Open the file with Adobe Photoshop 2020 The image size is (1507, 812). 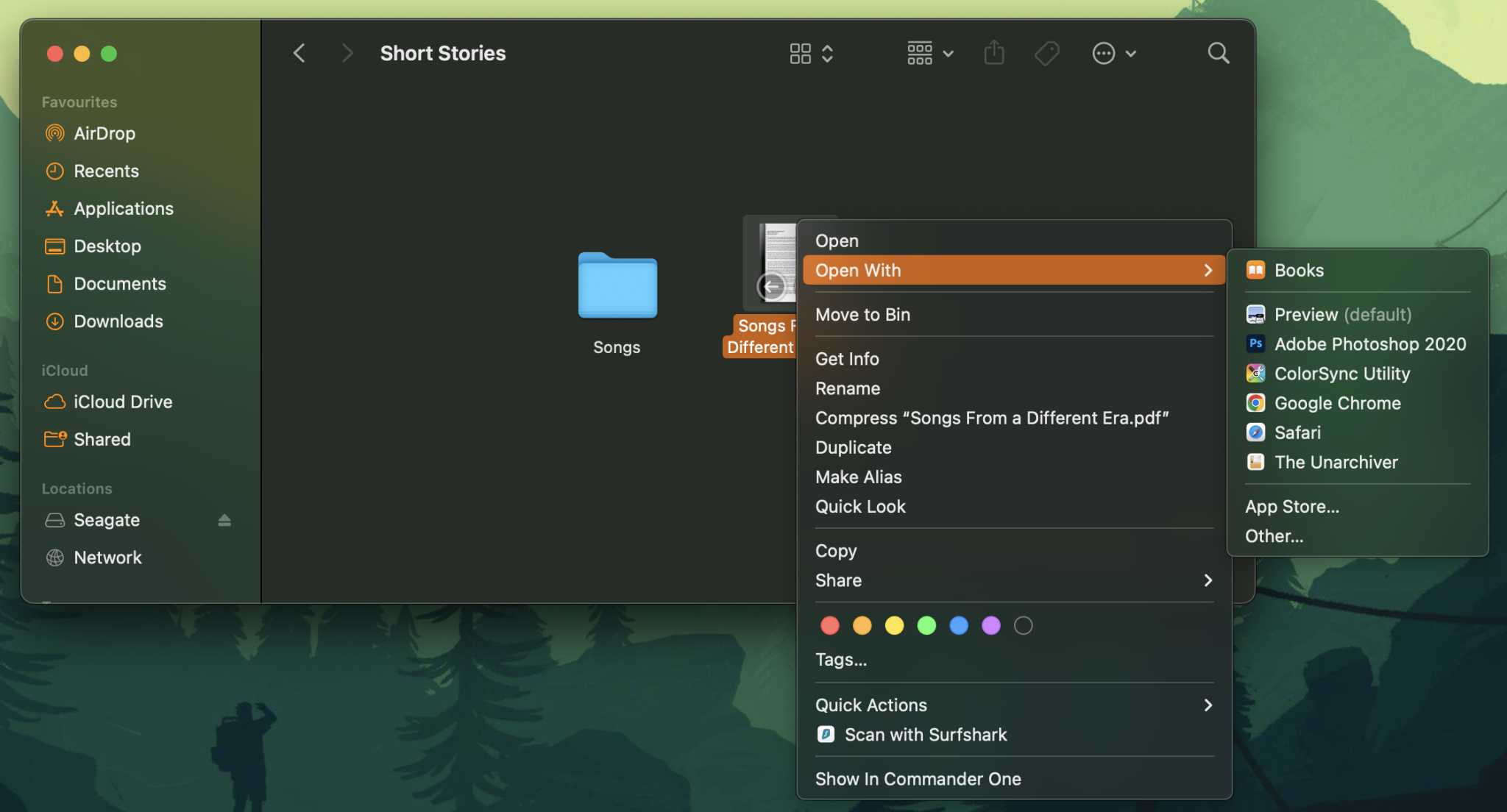point(1369,343)
